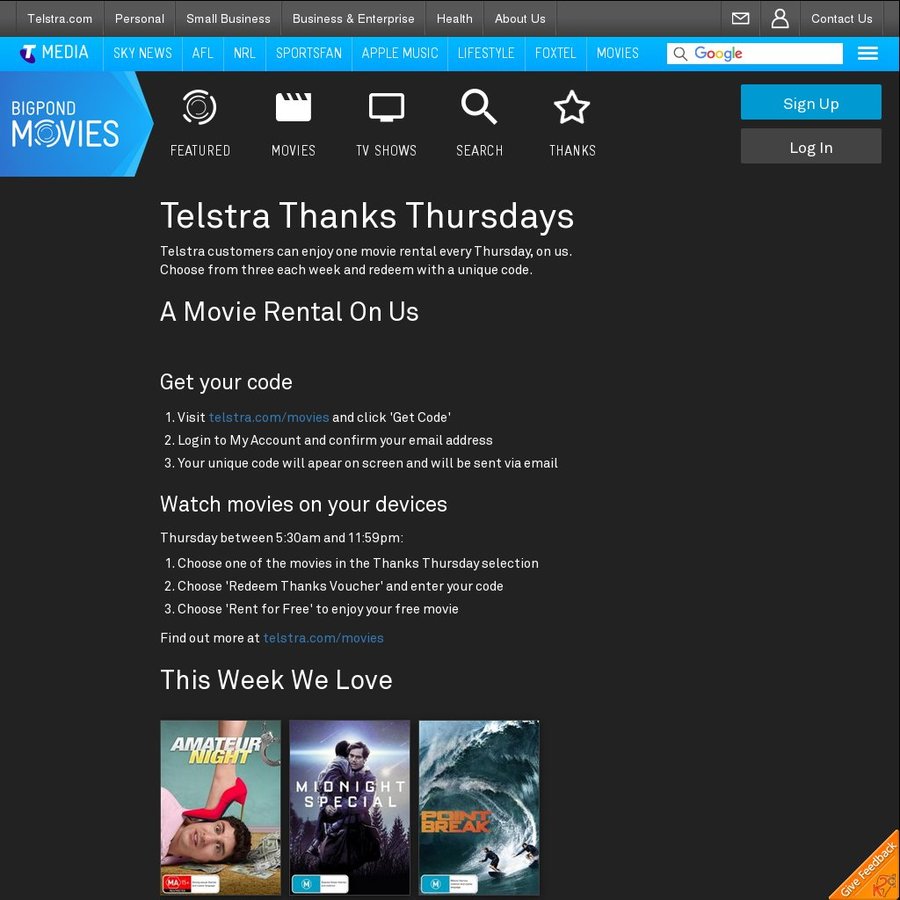This screenshot has height=900, width=900.
Task: Select FOXTEL tab
Action: tap(556, 53)
